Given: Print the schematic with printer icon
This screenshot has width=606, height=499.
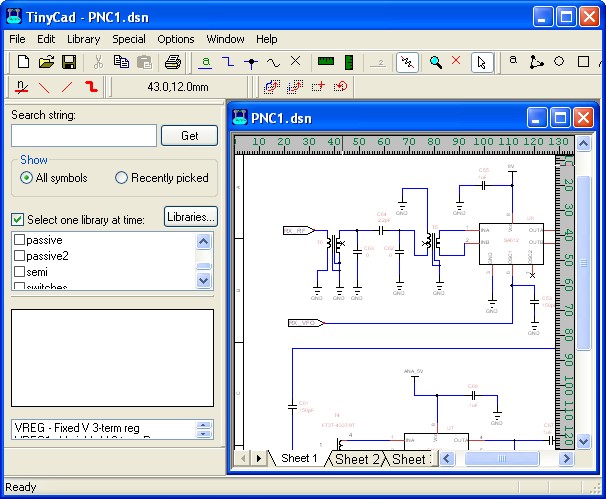Looking at the screenshot, I should coord(172,62).
